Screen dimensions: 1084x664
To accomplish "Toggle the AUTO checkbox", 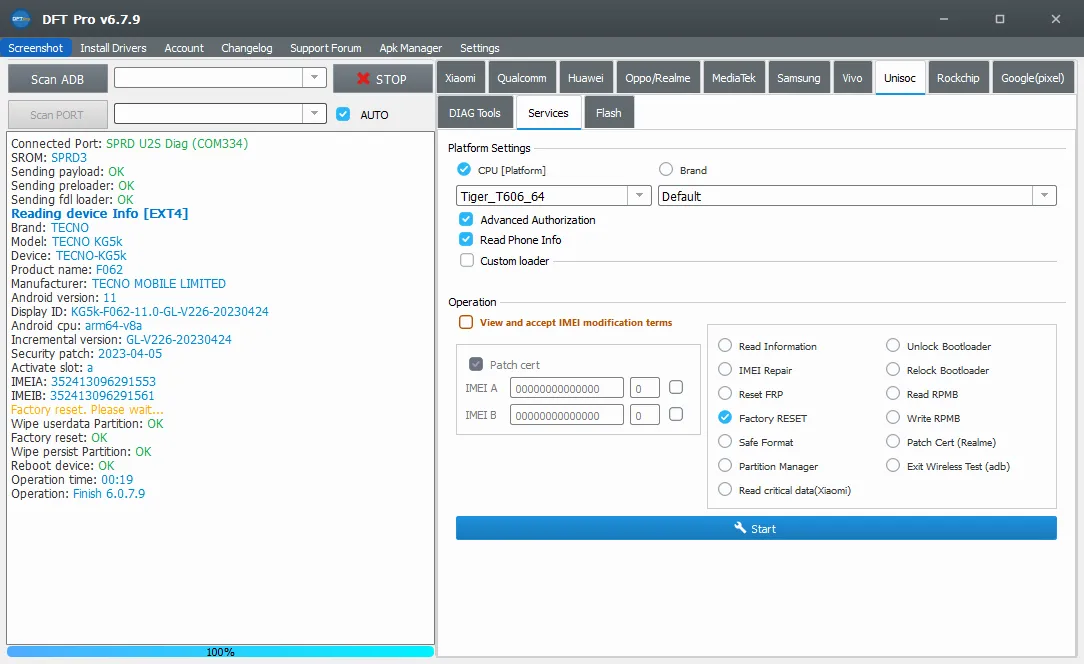I will [343, 115].
